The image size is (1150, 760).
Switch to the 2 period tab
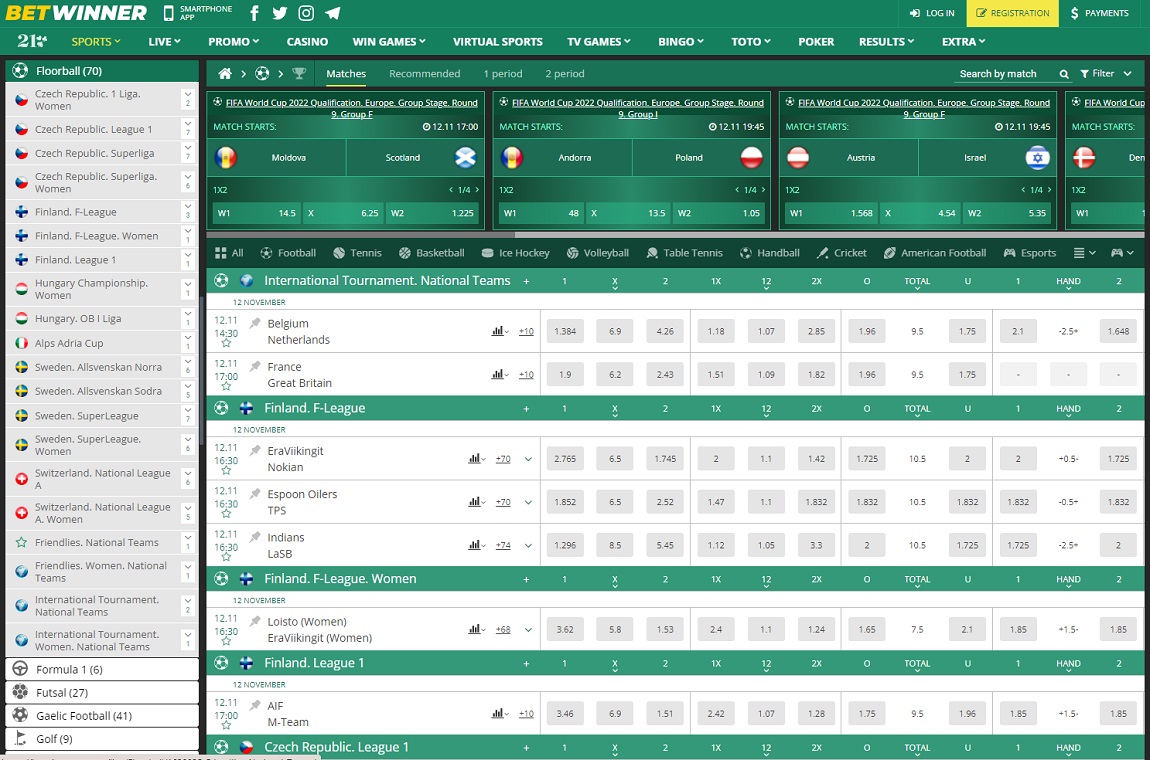click(565, 73)
